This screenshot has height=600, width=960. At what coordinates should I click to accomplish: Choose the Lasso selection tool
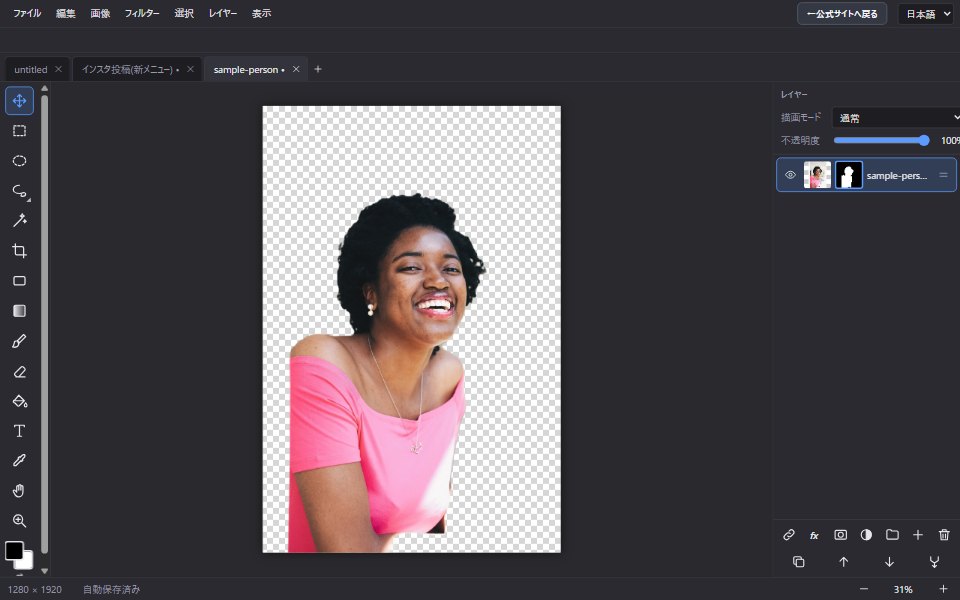click(20, 191)
